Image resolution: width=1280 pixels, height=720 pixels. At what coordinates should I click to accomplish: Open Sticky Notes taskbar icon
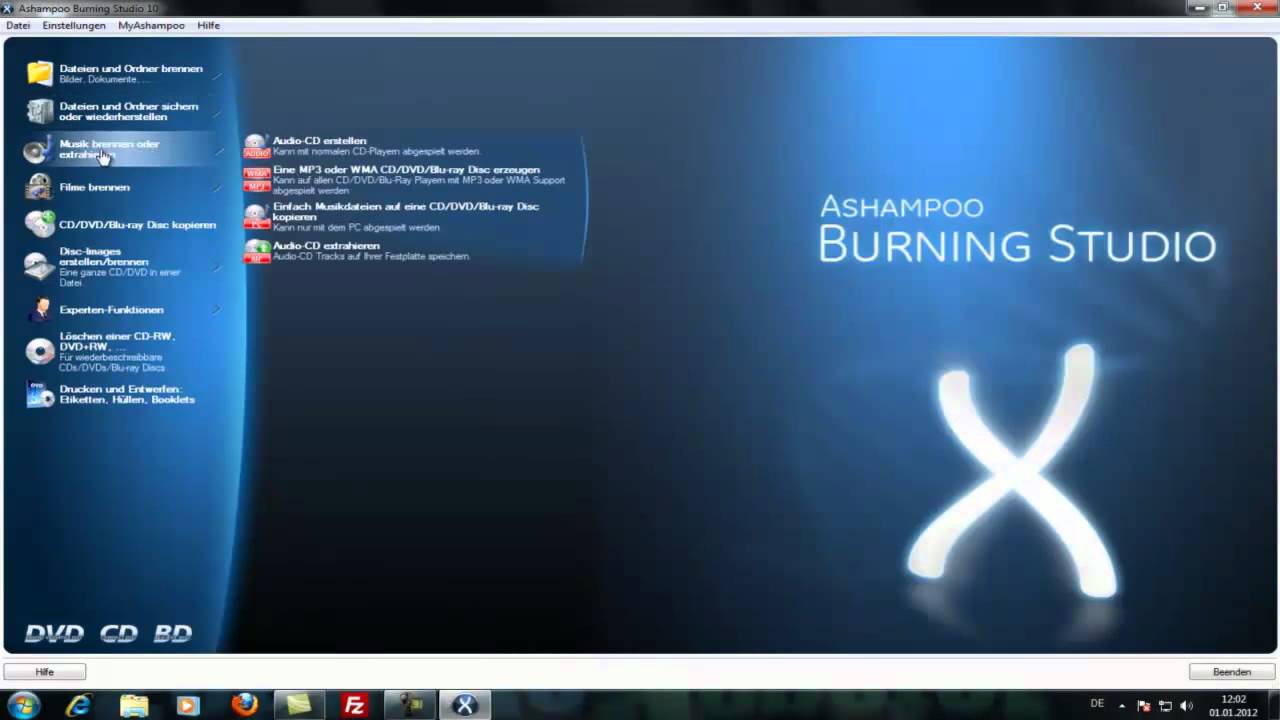tap(299, 705)
